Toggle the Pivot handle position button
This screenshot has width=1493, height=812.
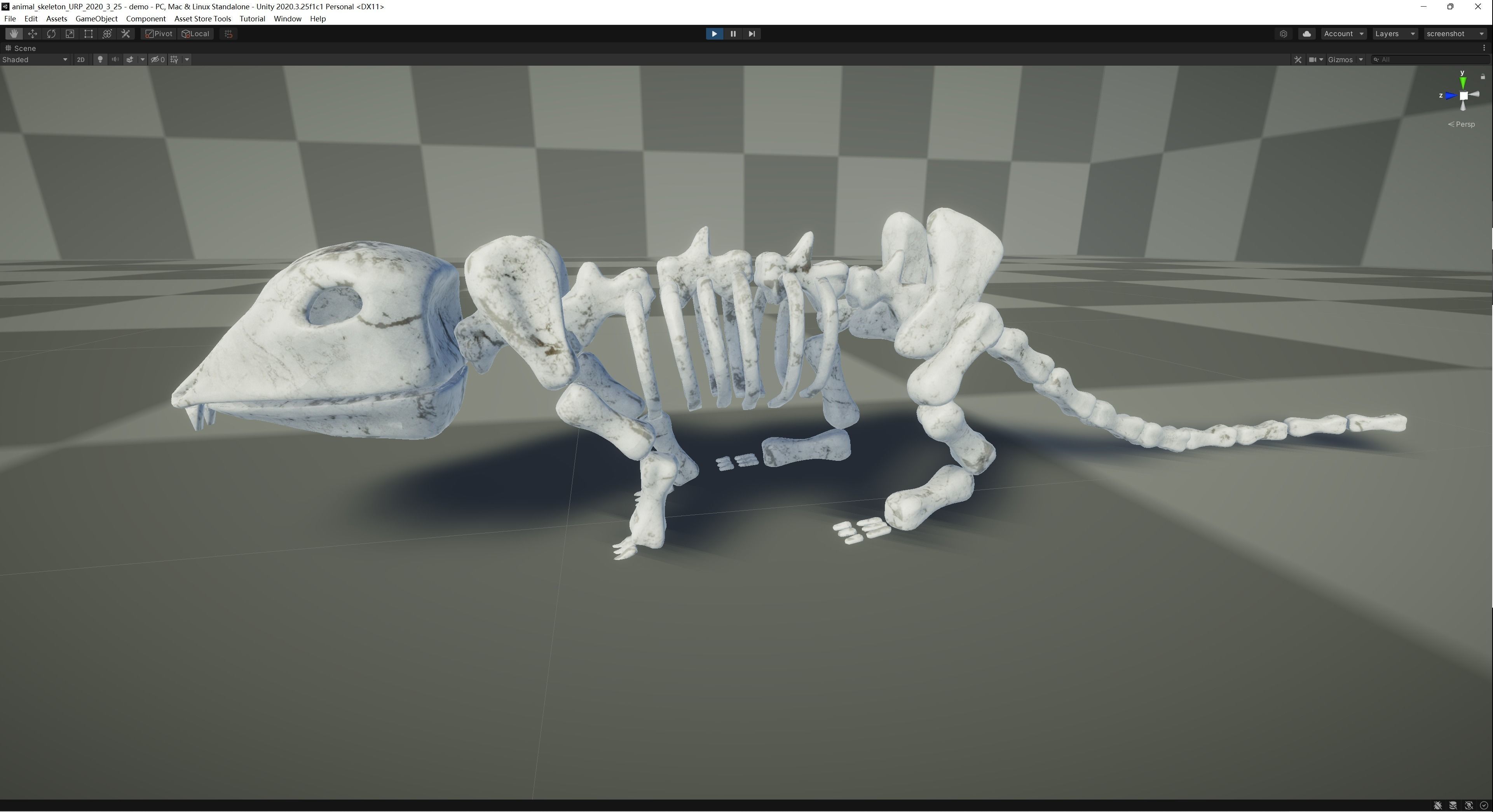[158, 34]
